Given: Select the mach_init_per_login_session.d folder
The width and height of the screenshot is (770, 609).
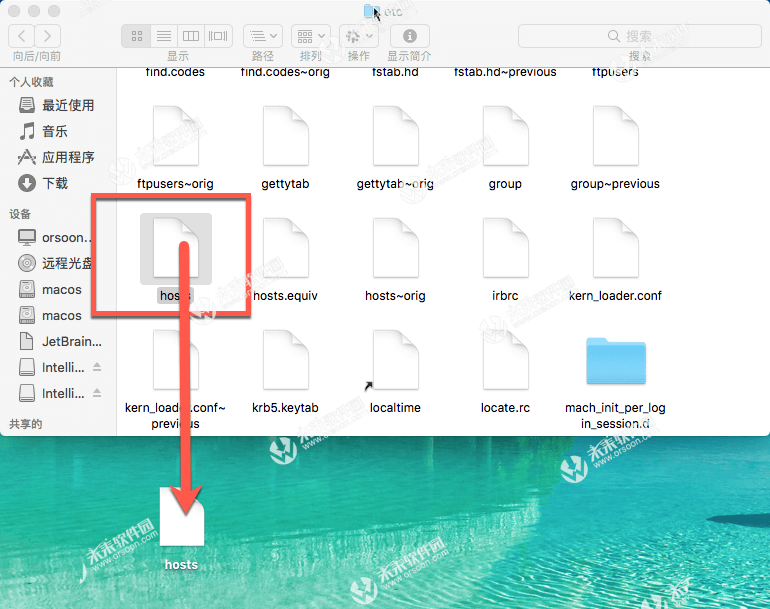Looking at the screenshot, I should [616, 361].
